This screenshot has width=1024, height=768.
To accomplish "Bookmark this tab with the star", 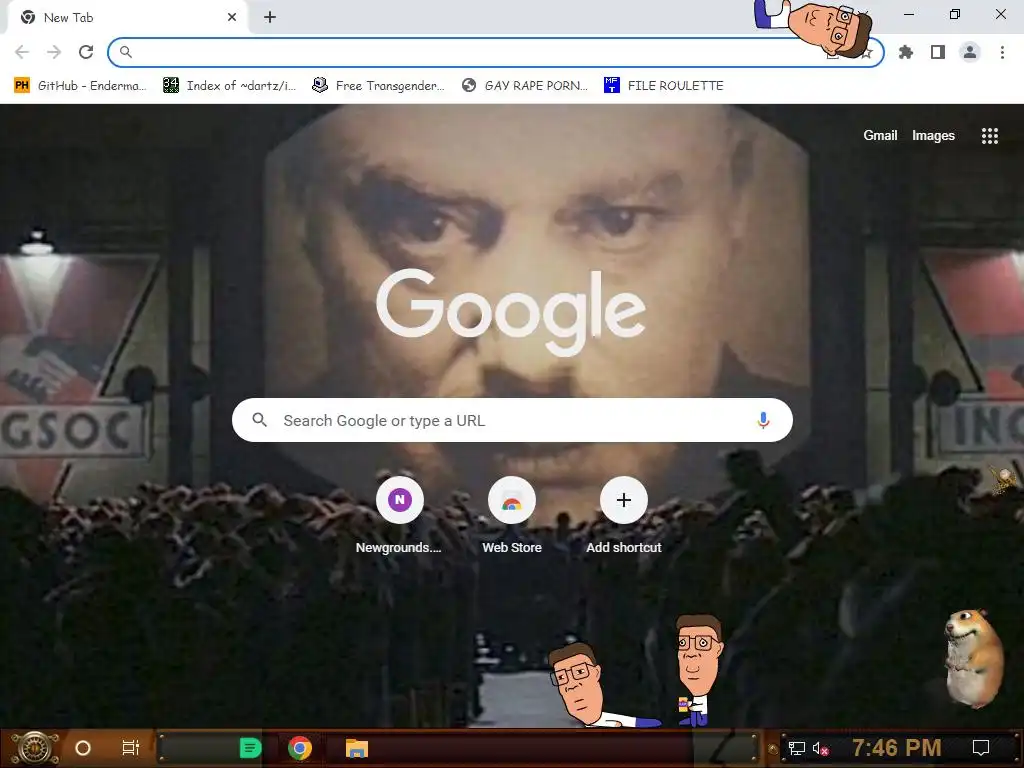I will pyautogui.click(x=867, y=54).
